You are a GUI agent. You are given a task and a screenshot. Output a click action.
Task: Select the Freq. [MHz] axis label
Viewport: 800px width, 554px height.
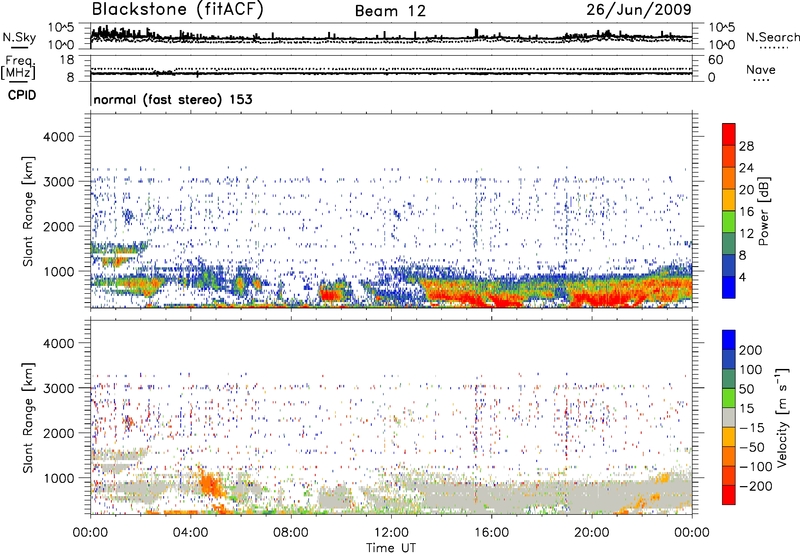[19, 67]
